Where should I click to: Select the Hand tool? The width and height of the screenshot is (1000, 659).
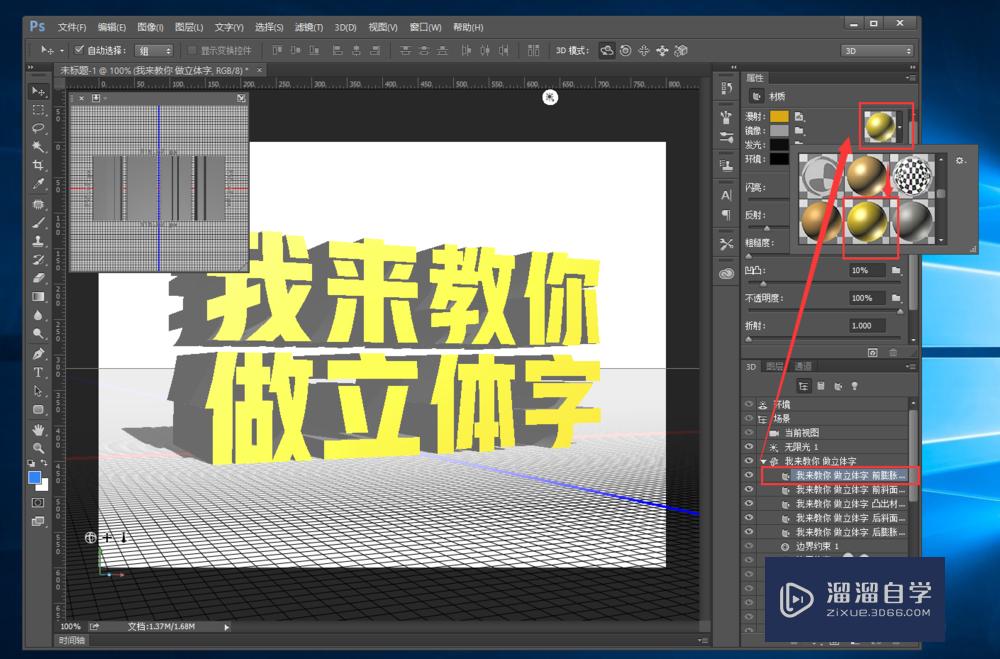click(x=38, y=429)
